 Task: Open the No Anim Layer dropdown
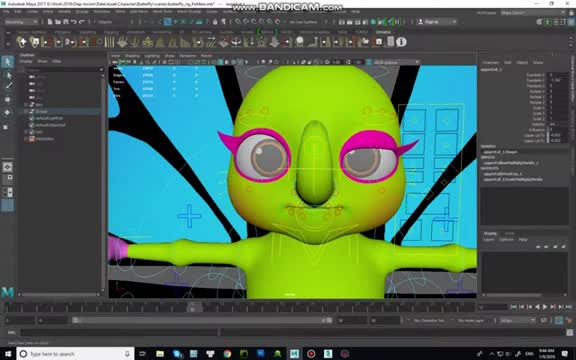(471, 321)
